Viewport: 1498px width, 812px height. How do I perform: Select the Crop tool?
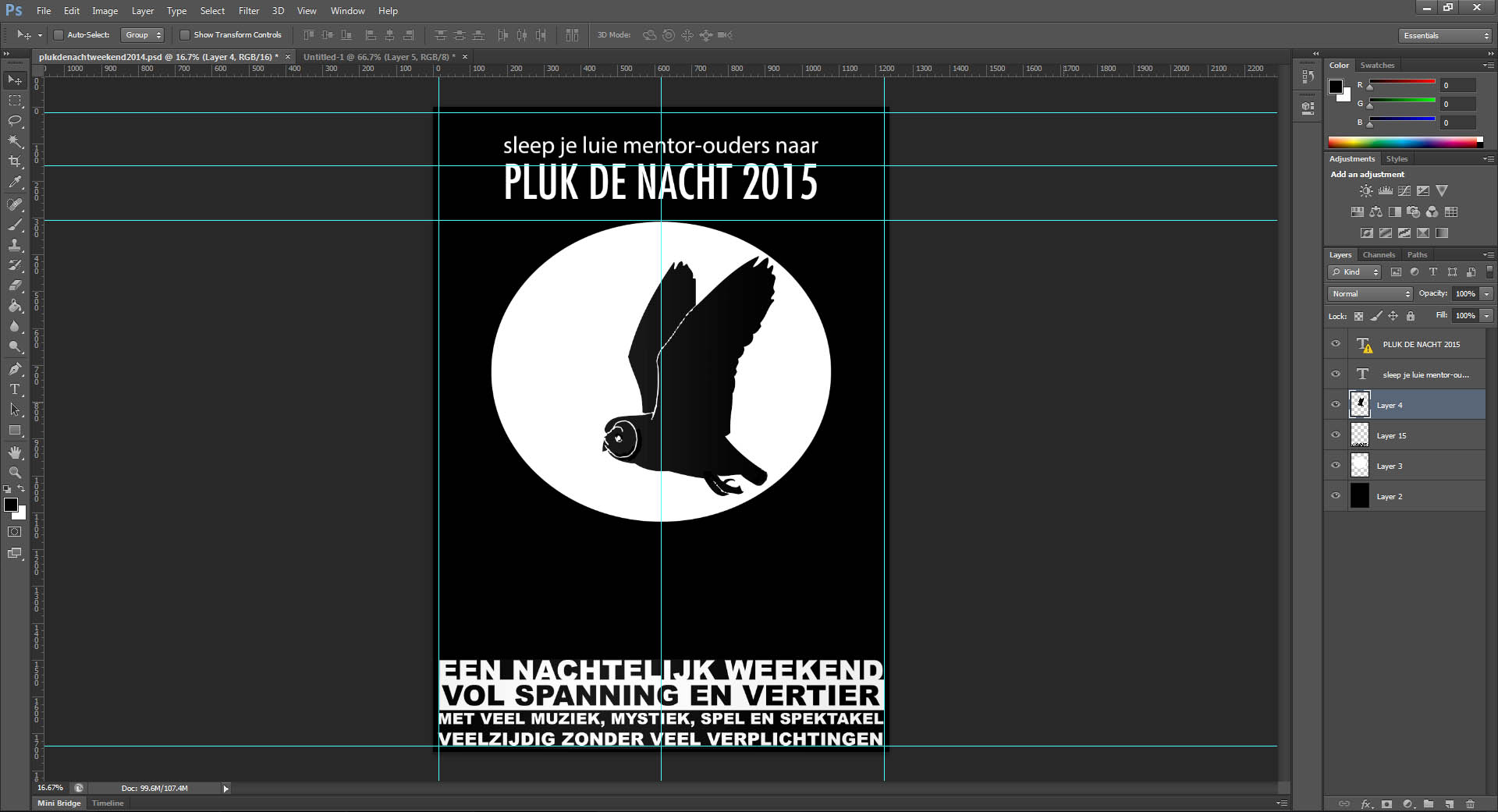(15, 161)
